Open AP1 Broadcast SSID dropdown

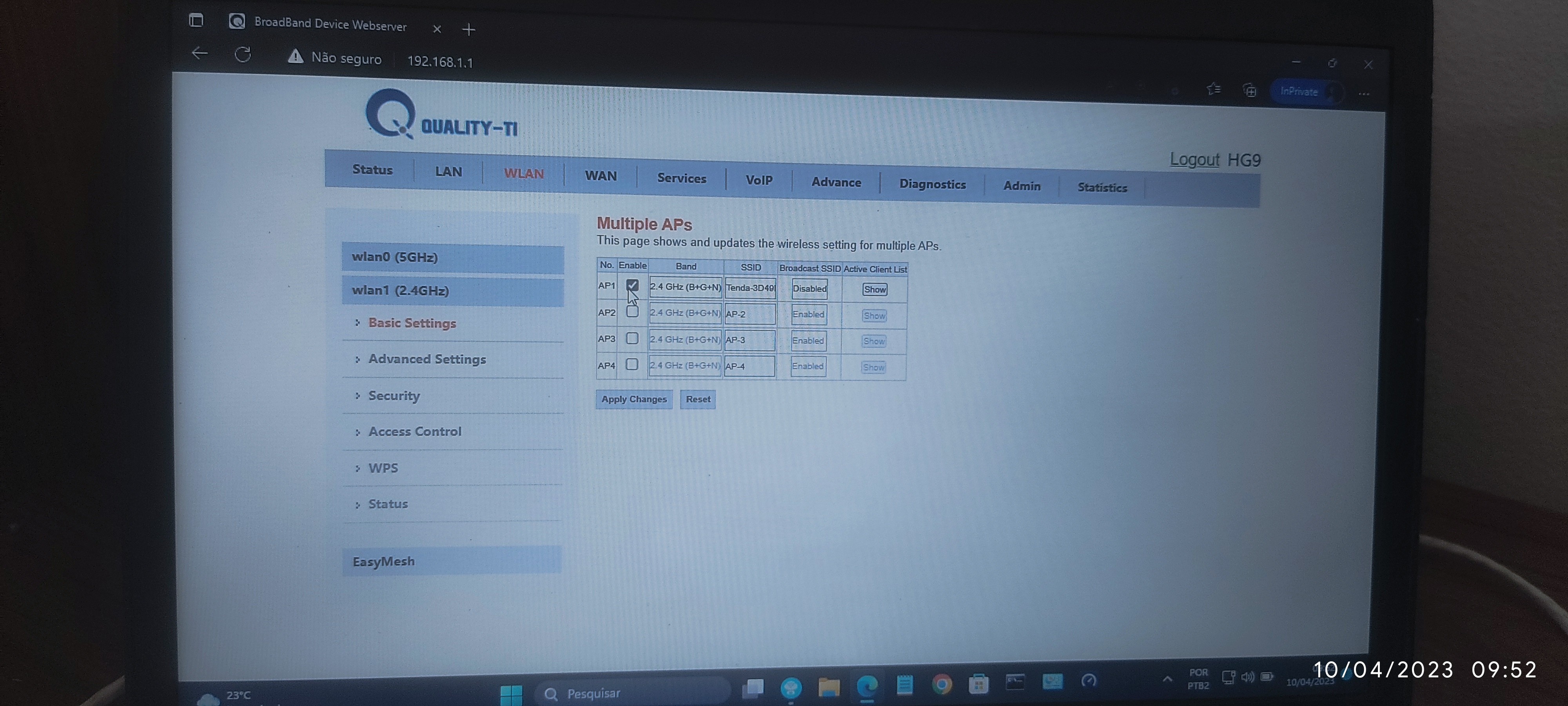point(809,289)
